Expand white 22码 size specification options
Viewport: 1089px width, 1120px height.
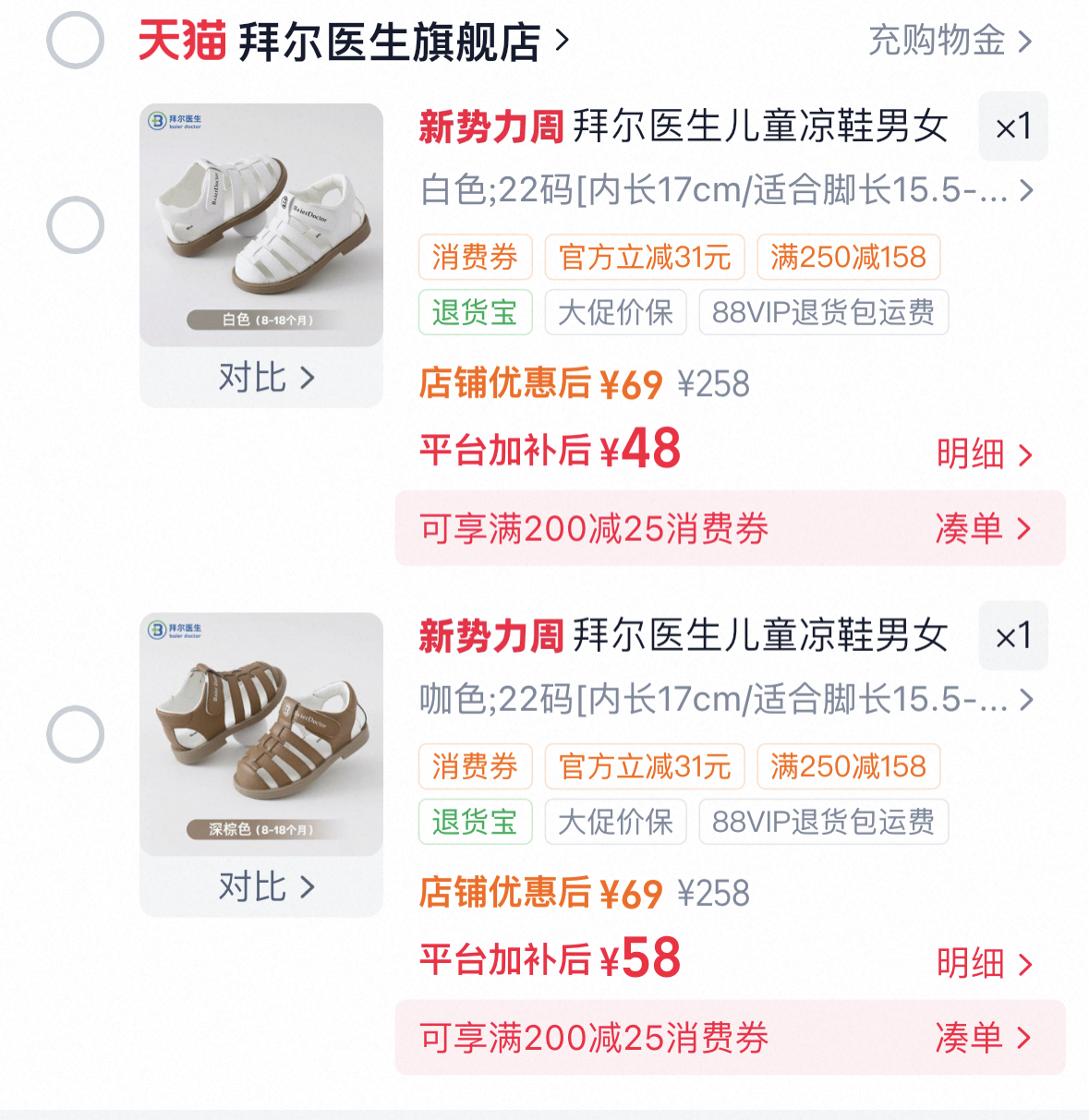726,190
